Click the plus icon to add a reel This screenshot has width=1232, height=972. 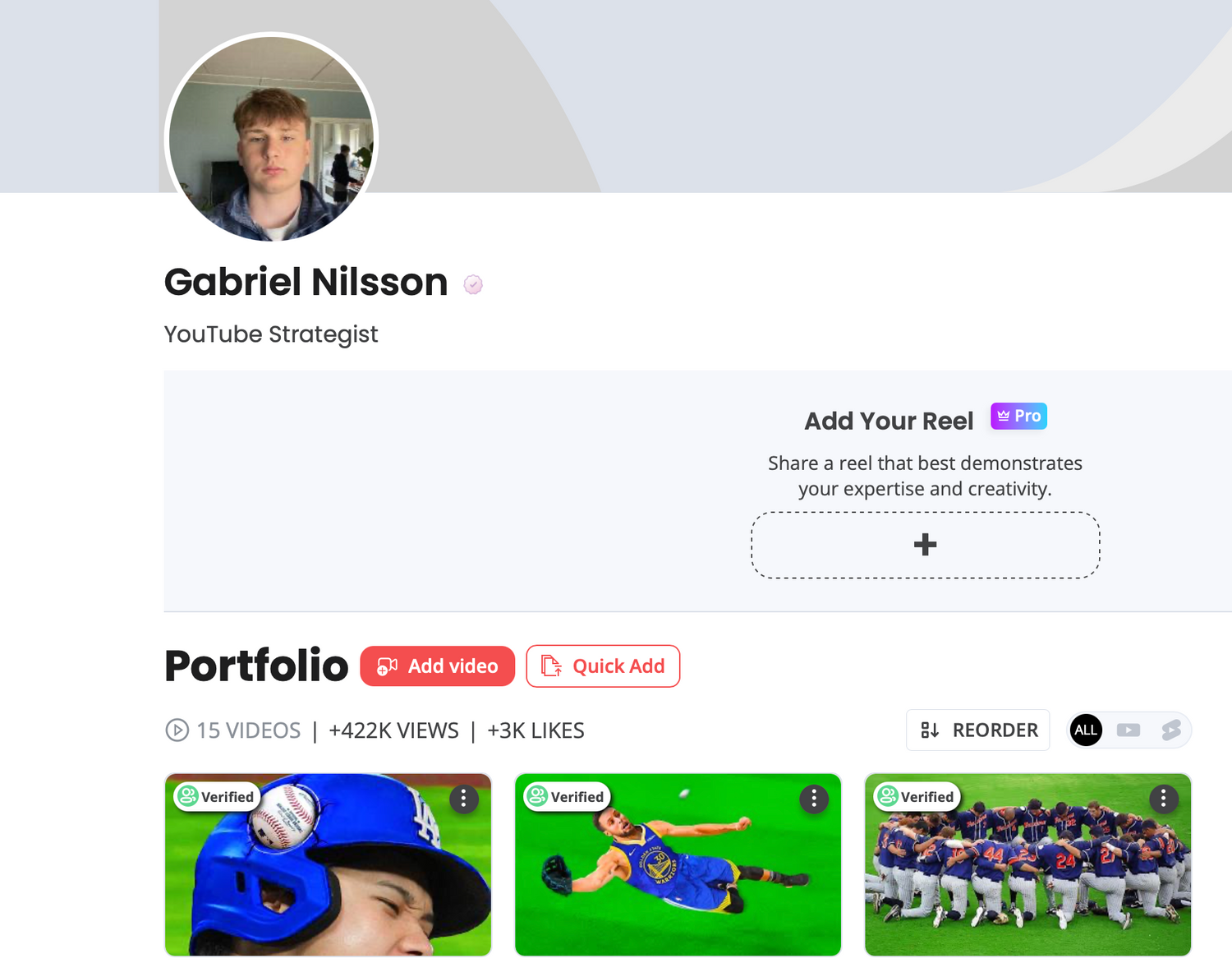pos(926,545)
